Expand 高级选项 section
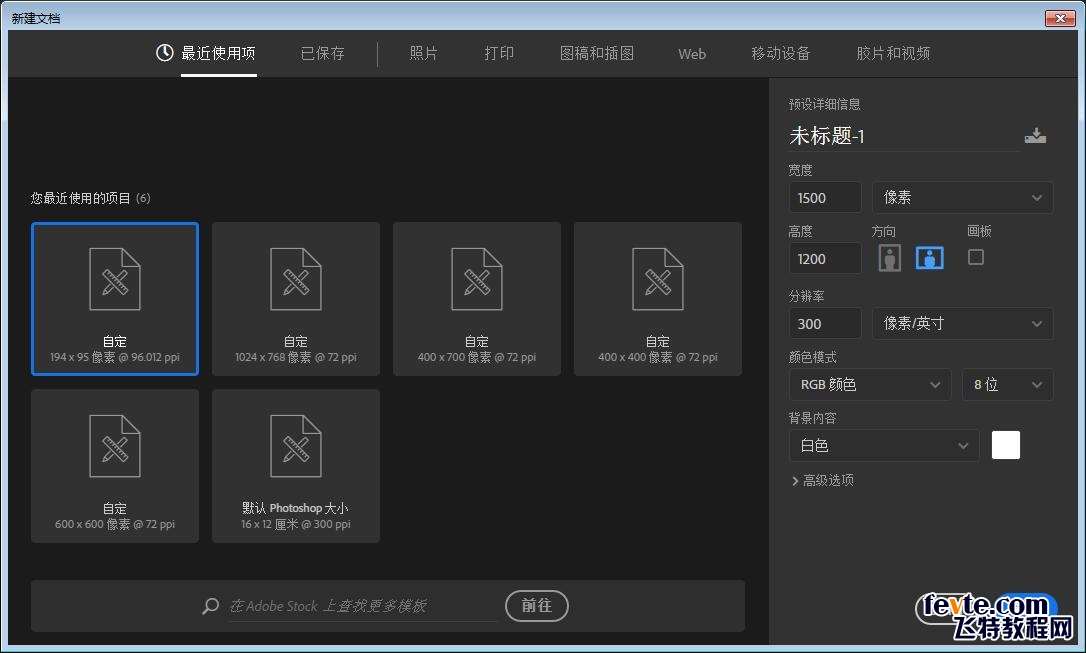Viewport: 1086px width, 653px height. 822,480
